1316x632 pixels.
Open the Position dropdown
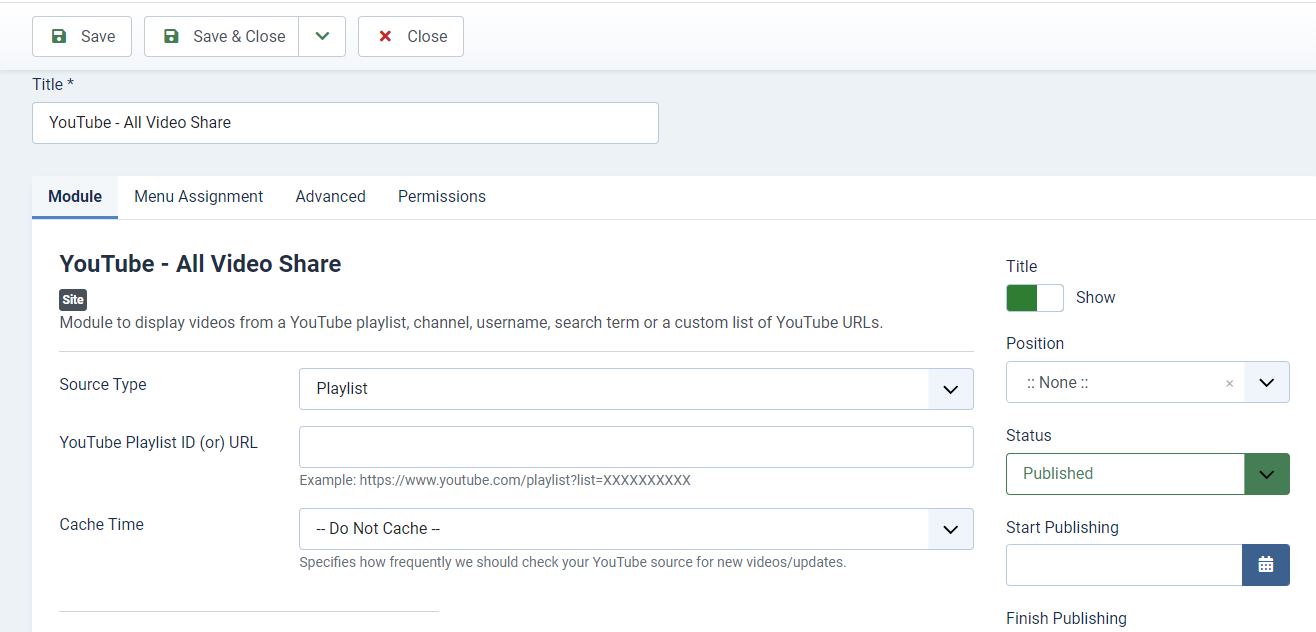tap(1266, 382)
